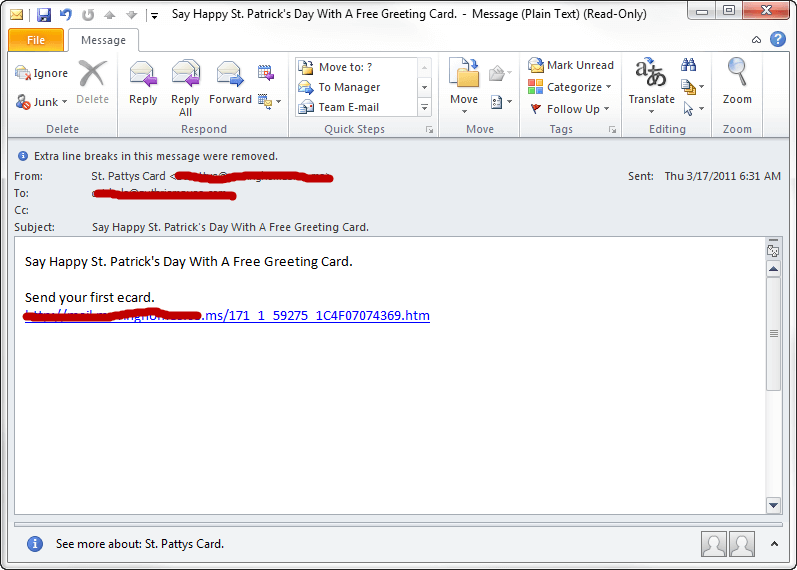
Task: Open the Related items dropdown
Action: pyautogui.click(x=692, y=87)
